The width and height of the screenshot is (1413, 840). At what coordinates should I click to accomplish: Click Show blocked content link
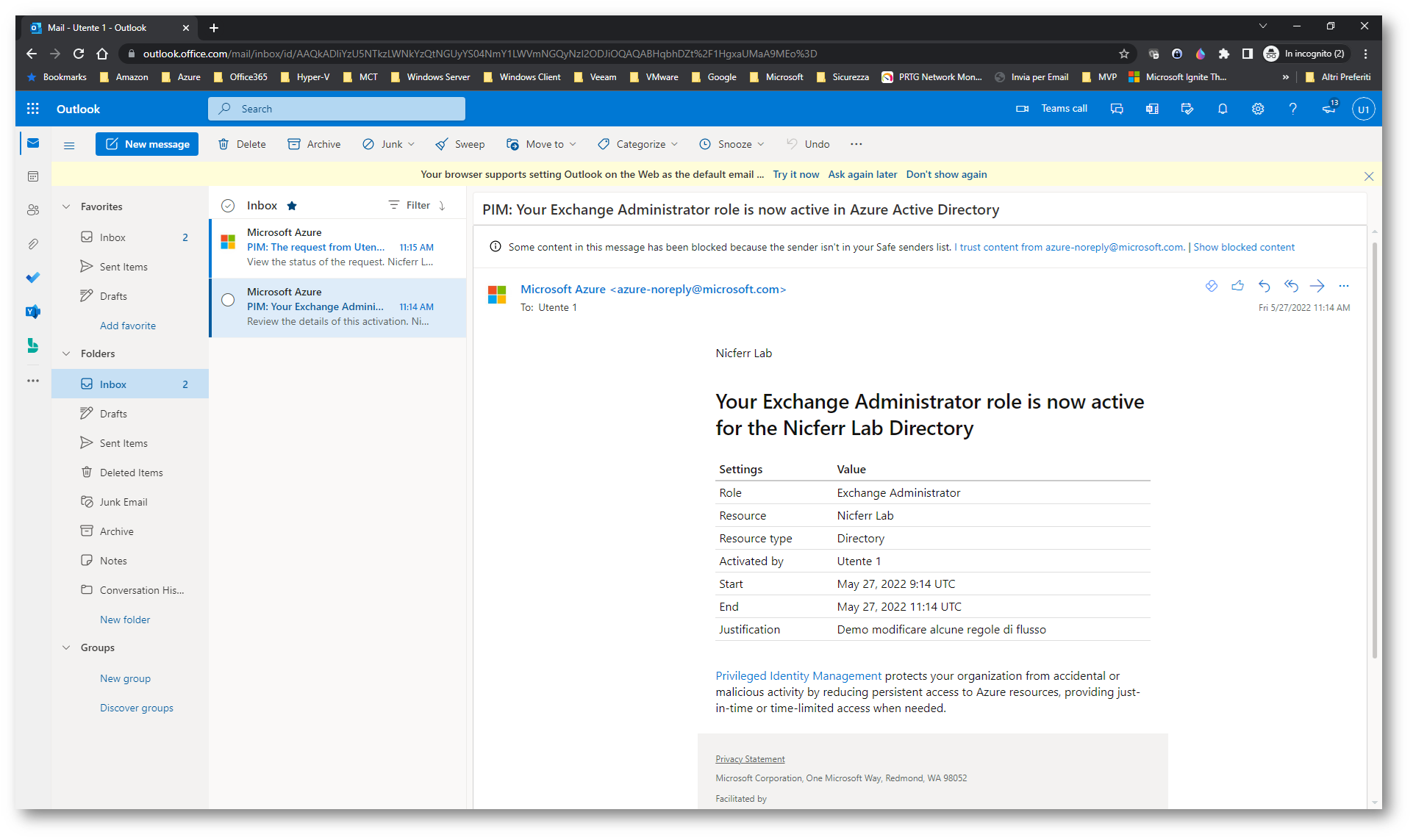pyautogui.click(x=1244, y=247)
